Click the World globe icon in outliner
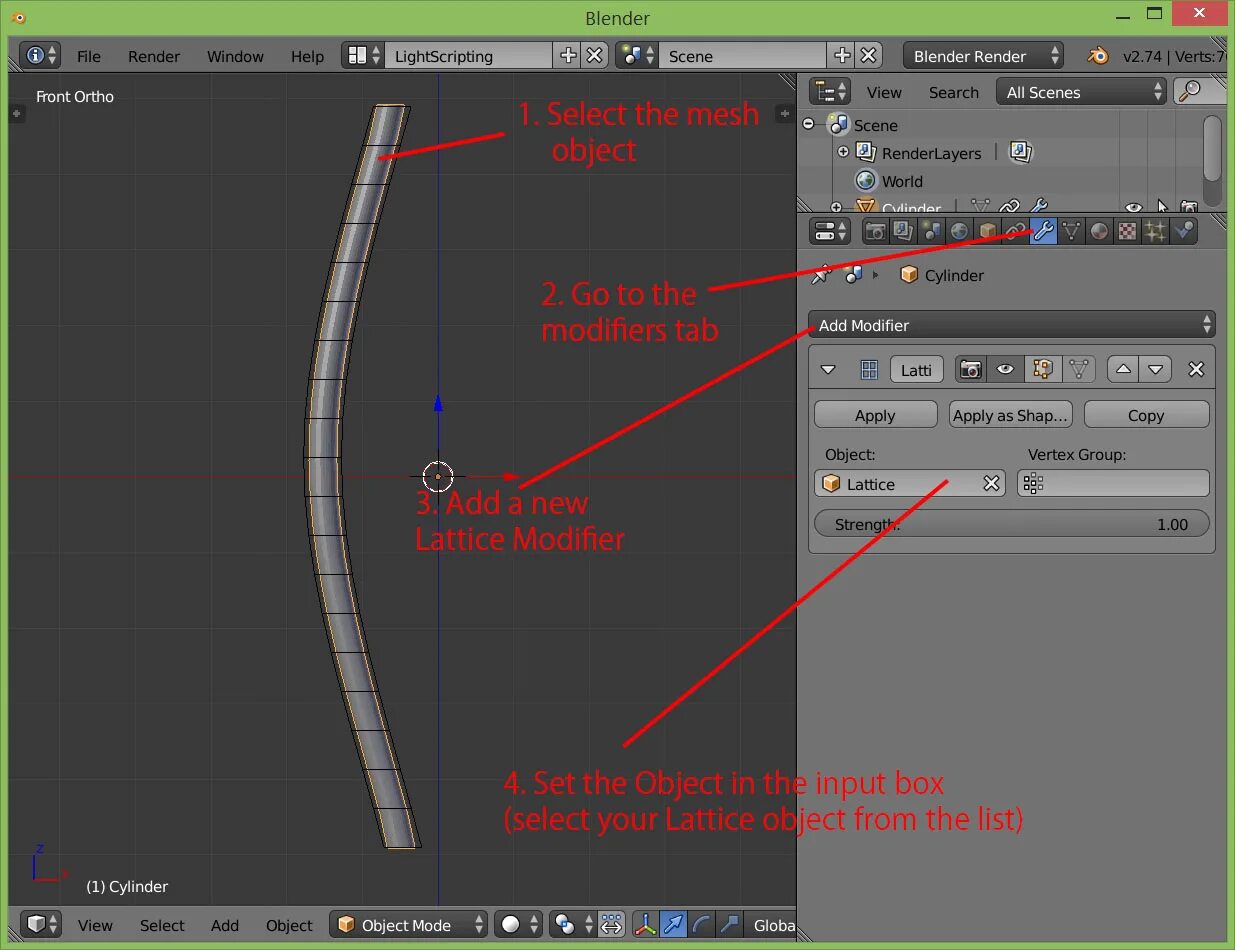The image size is (1235, 950). (x=866, y=181)
